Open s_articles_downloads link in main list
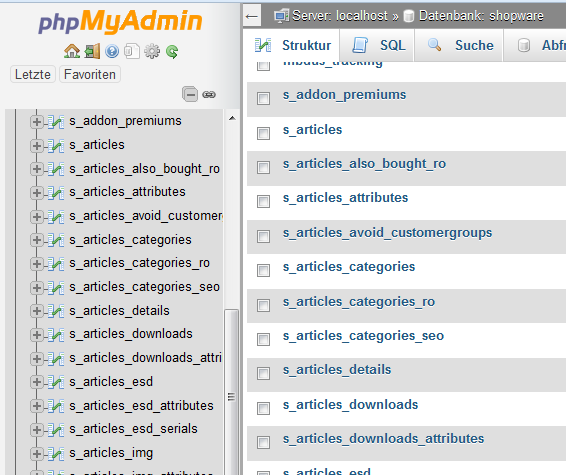566x475 pixels. coord(351,405)
